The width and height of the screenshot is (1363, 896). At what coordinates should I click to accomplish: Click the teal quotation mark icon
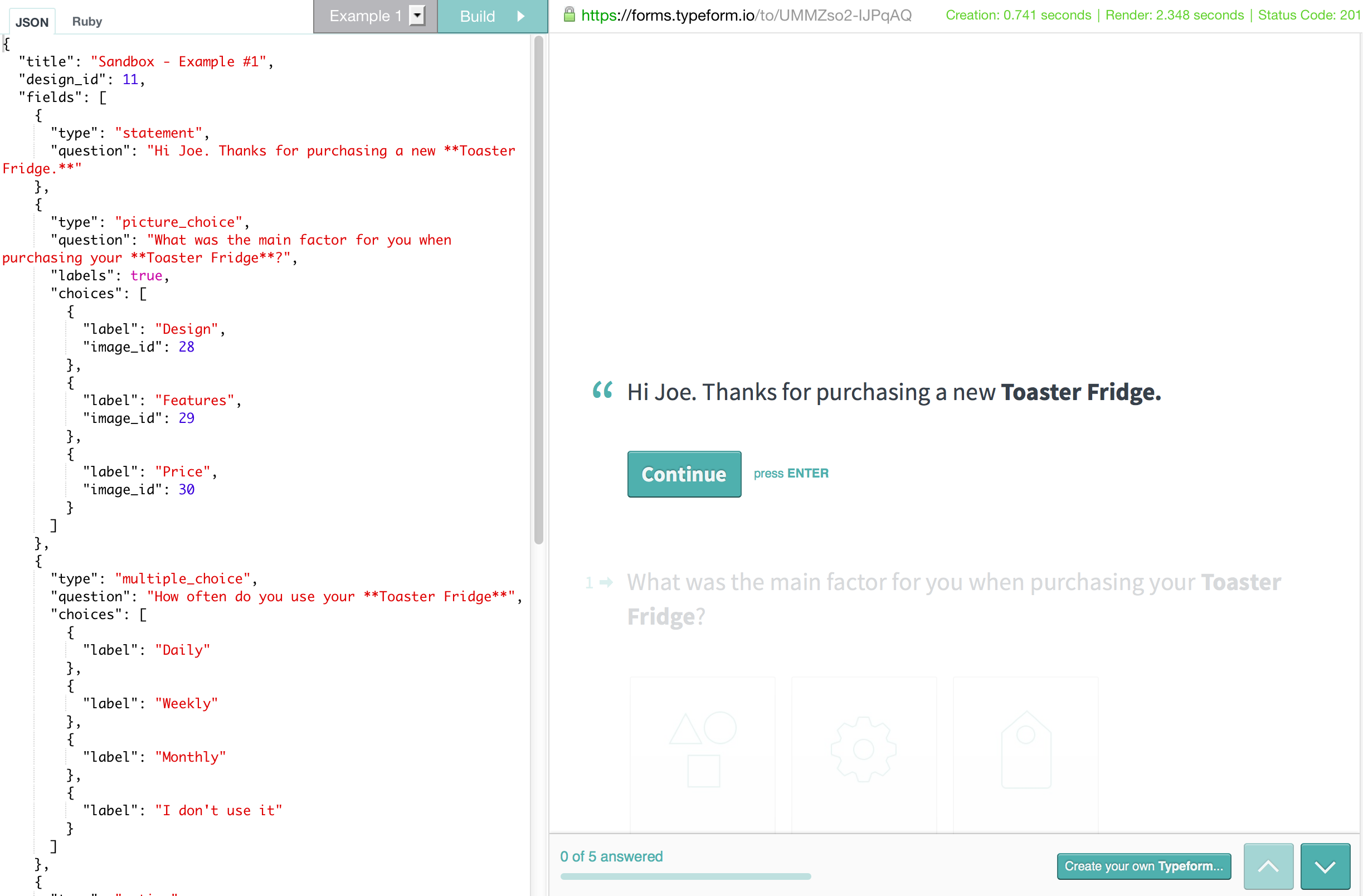click(602, 391)
